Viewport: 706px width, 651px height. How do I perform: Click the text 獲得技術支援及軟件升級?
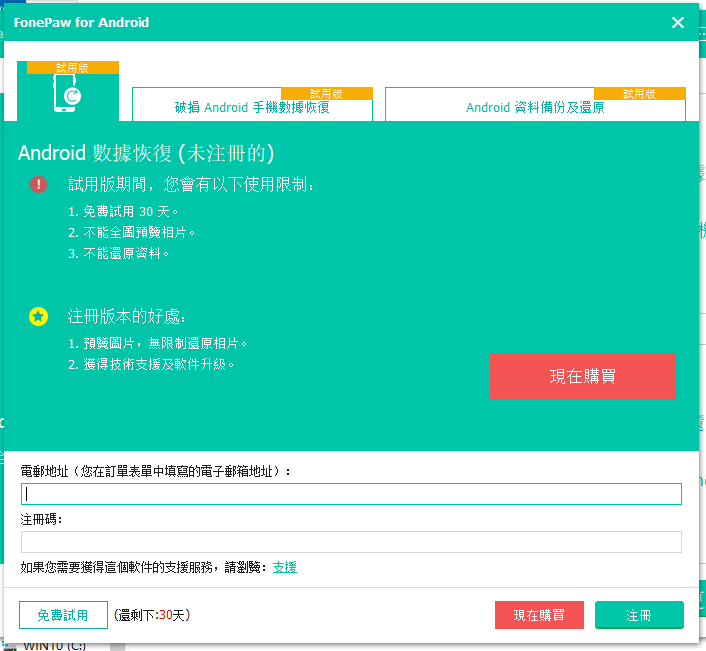pos(151,364)
